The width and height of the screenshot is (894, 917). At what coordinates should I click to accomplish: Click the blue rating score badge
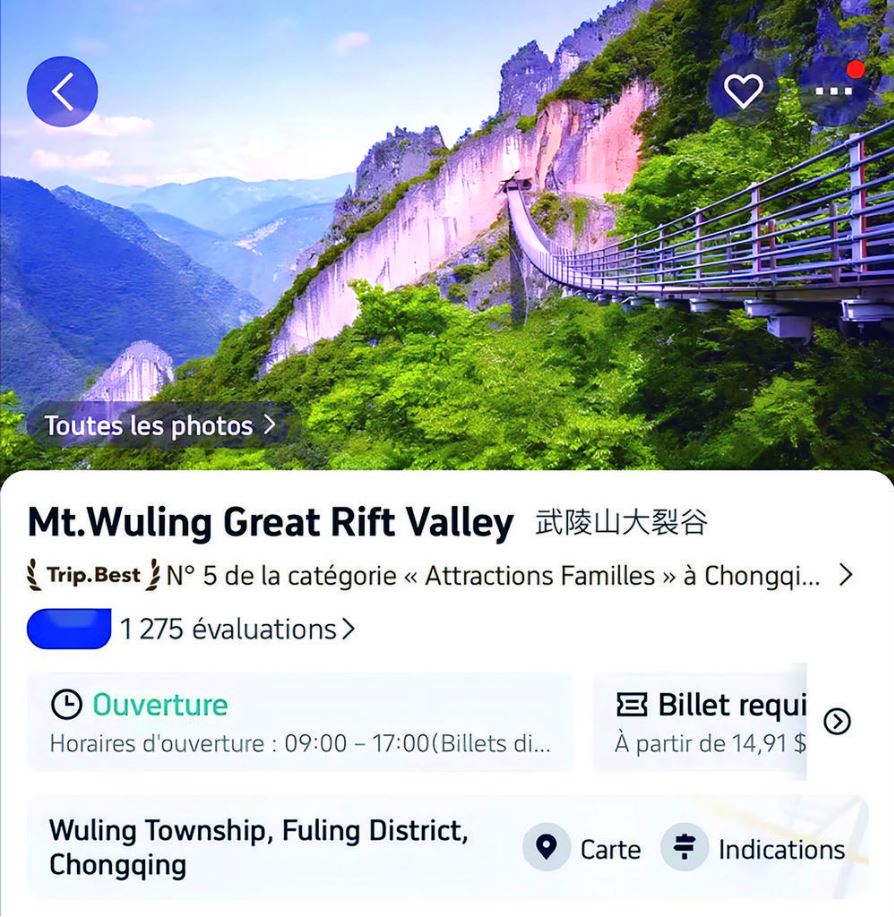(69, 629)
